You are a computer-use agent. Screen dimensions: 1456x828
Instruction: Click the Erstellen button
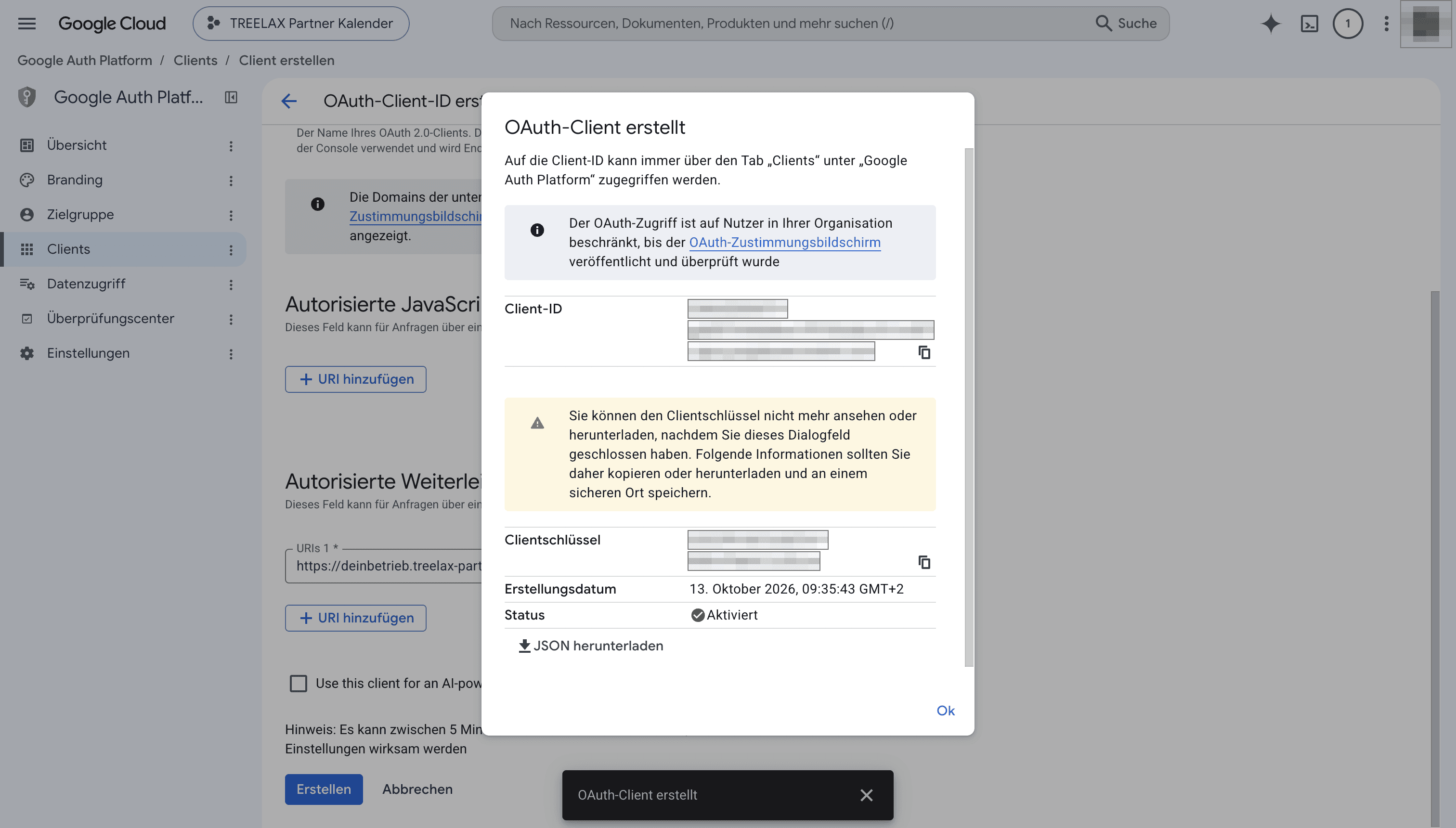pos(324,789)
